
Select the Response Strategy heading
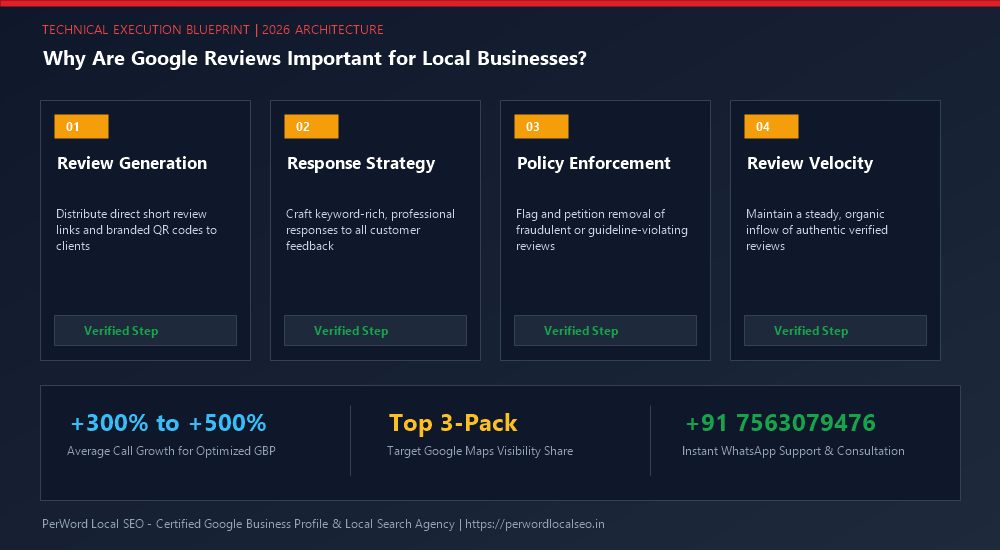[361, 164]
